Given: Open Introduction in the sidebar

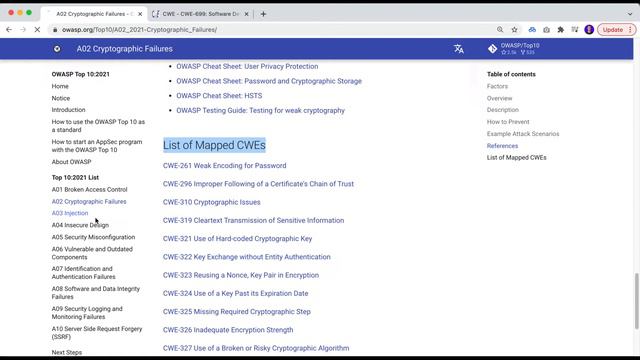Looking at the screenshot, I should coord(68,110).
